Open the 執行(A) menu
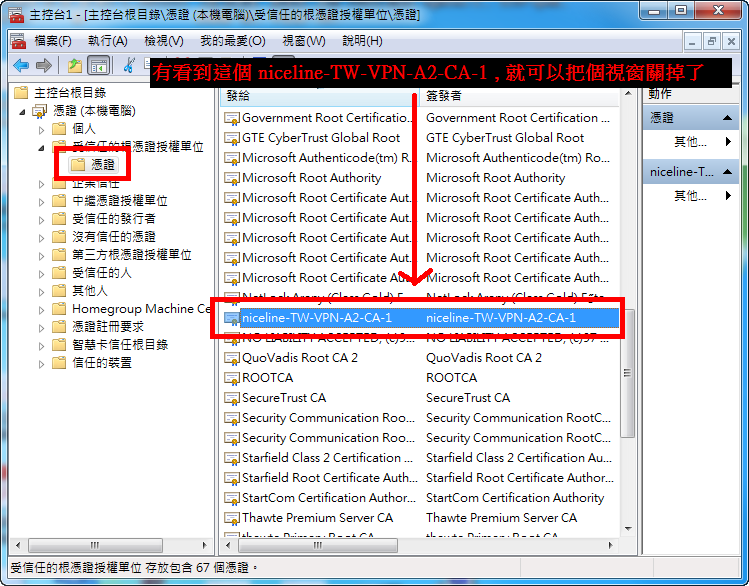This screenshot has width=749, height=586. pos(107,41)
